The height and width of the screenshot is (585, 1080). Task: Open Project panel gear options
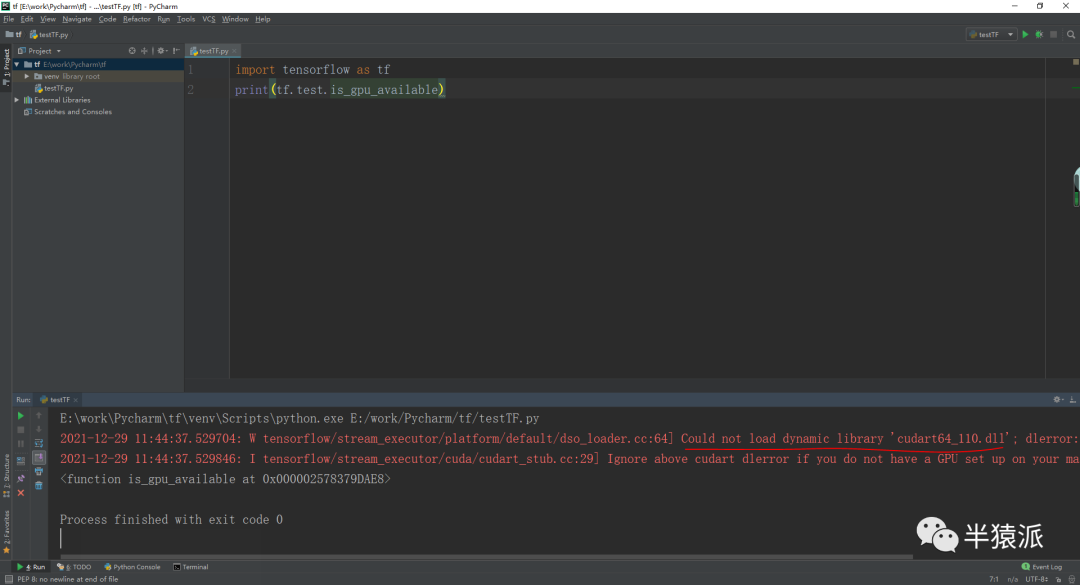pyautogui.click(x=162, y=51)
